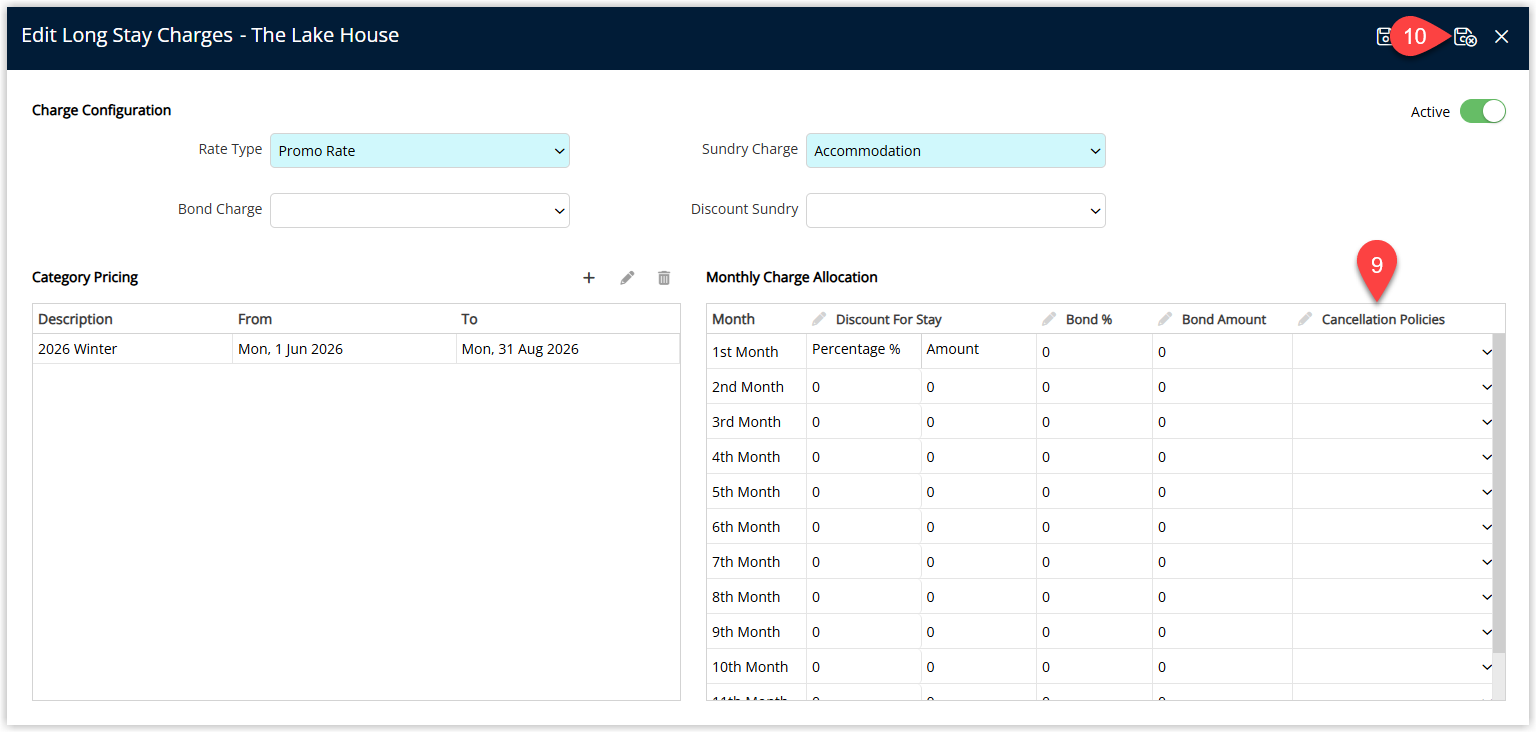
Task: Click the 2nd Month discount percentage cell
Action: [x=863, y=387]
